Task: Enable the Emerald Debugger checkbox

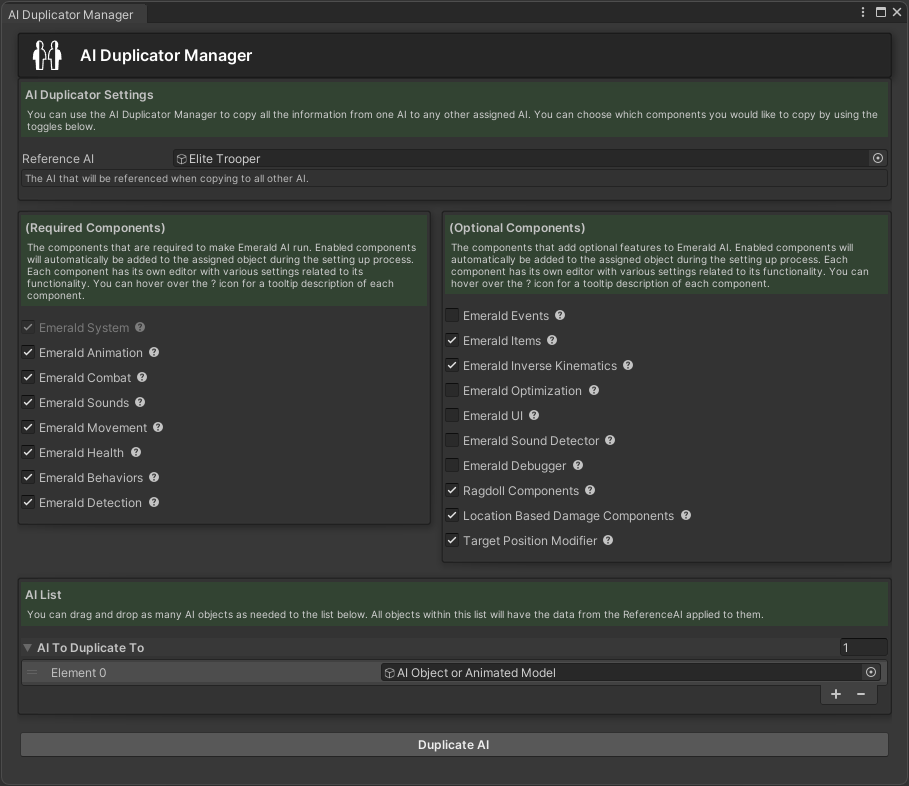Action: pos(452,465)
